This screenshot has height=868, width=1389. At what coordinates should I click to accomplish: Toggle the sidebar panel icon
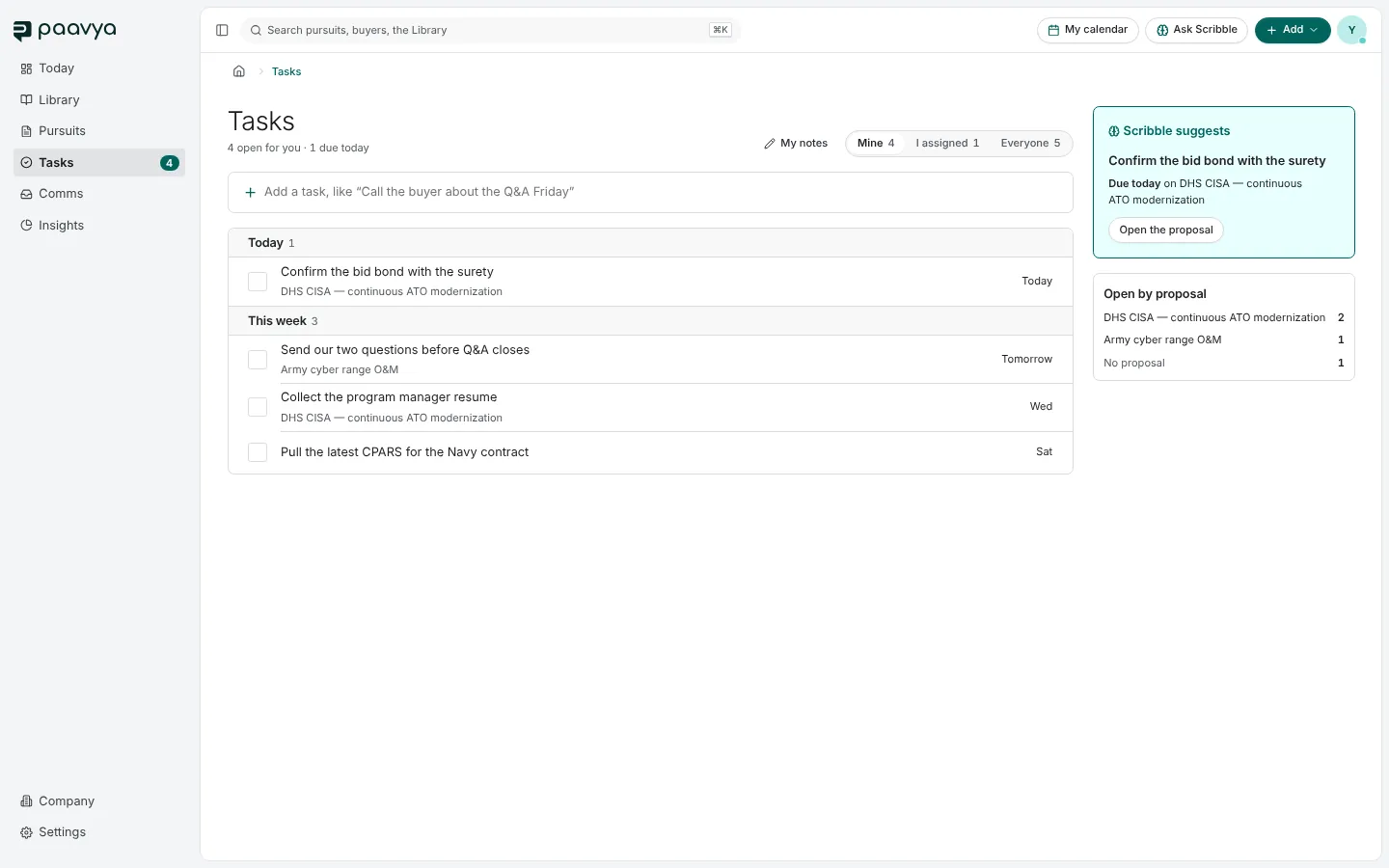[222, 30]
